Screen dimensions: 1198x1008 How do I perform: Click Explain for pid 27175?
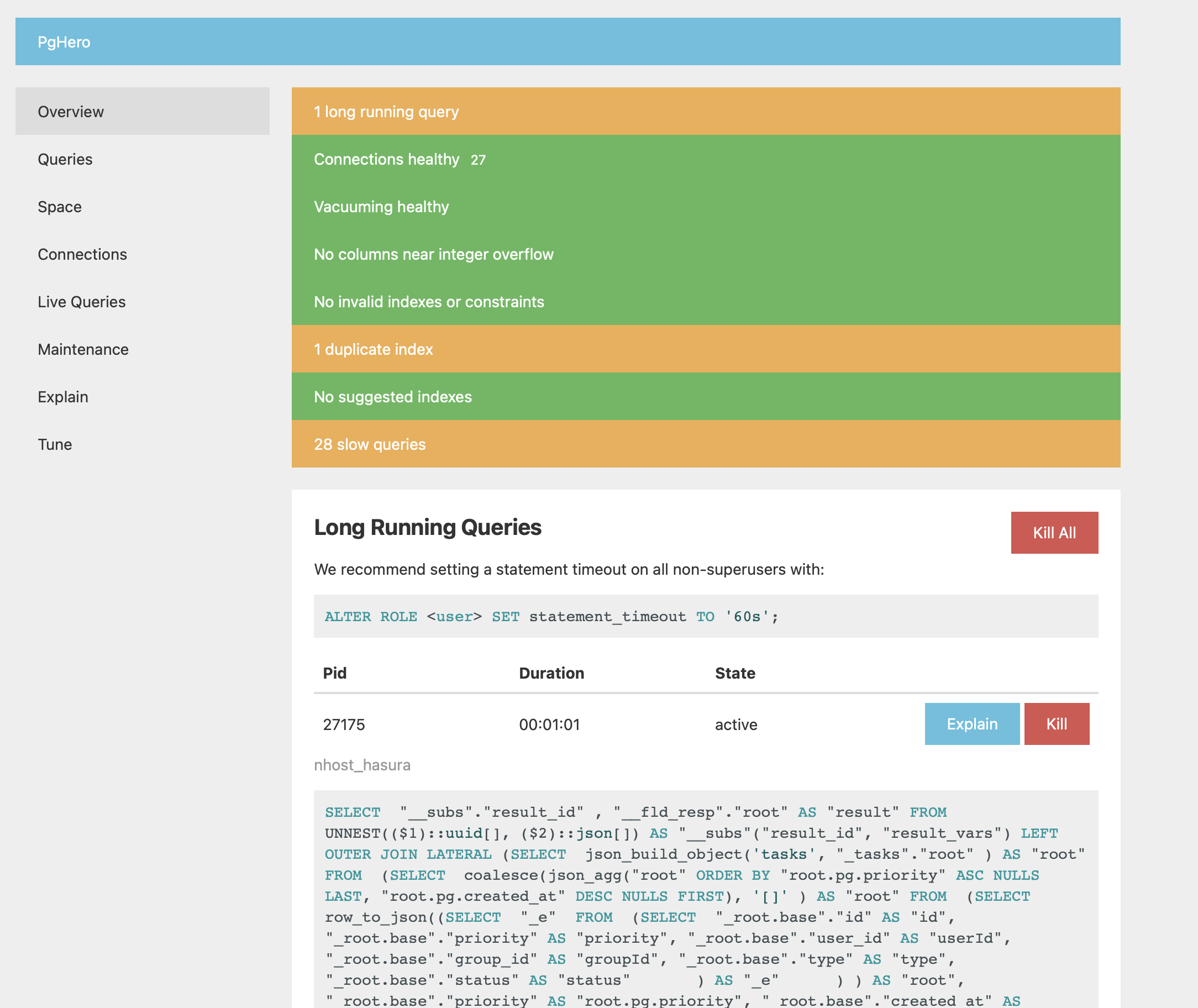[x=972, y=724]
